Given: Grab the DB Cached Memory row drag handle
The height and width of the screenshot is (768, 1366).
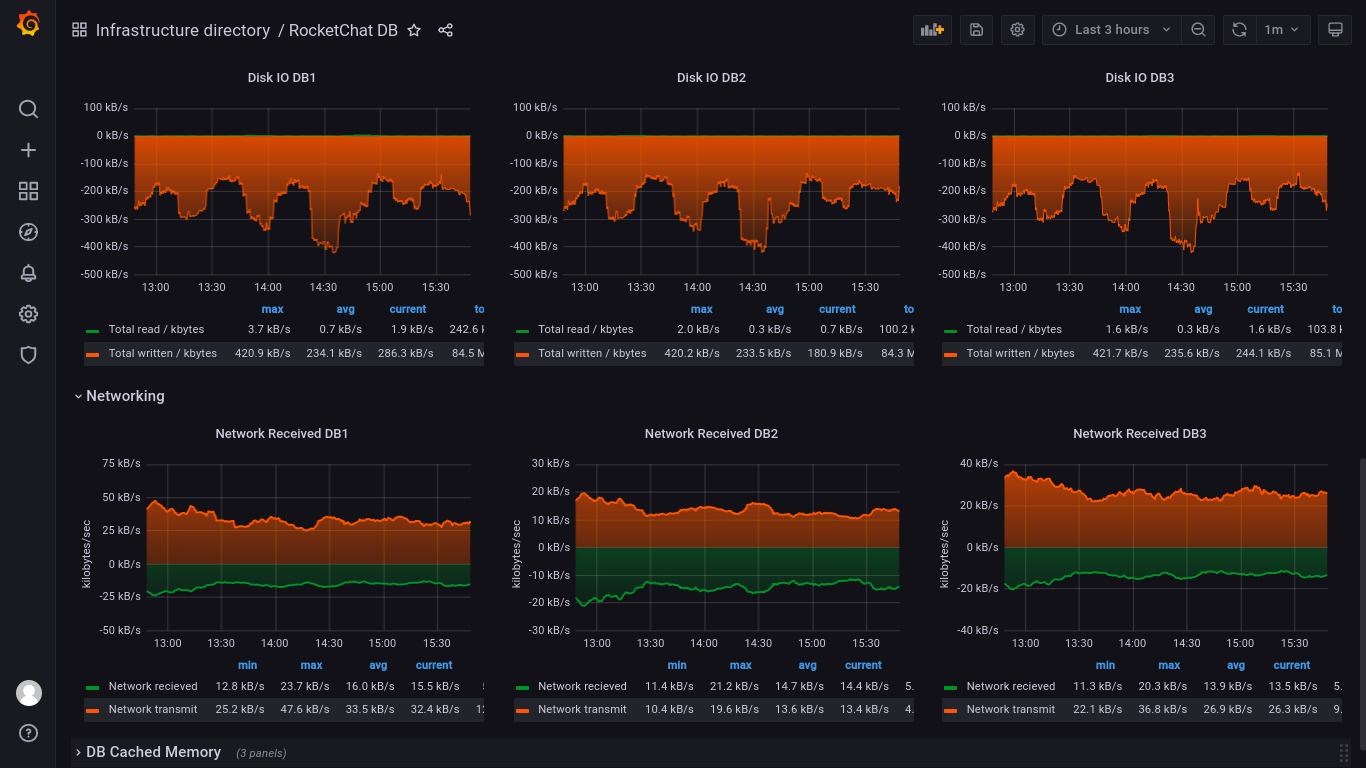Looking at the screenshot, I should click(1344, 752).
